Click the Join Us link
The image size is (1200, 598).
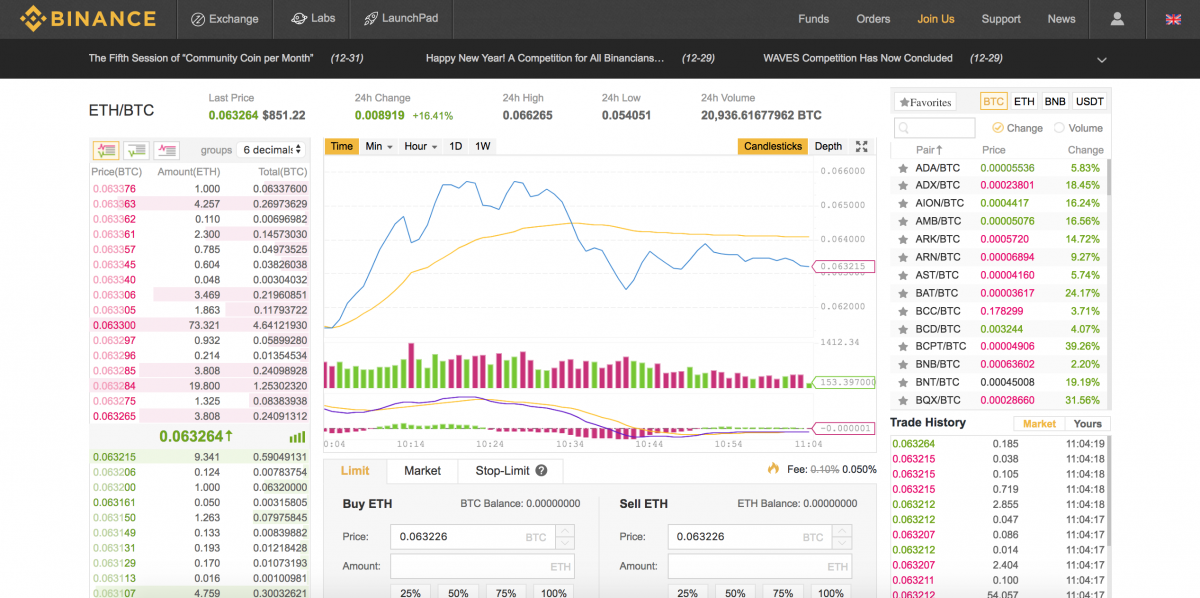point(936,19)
